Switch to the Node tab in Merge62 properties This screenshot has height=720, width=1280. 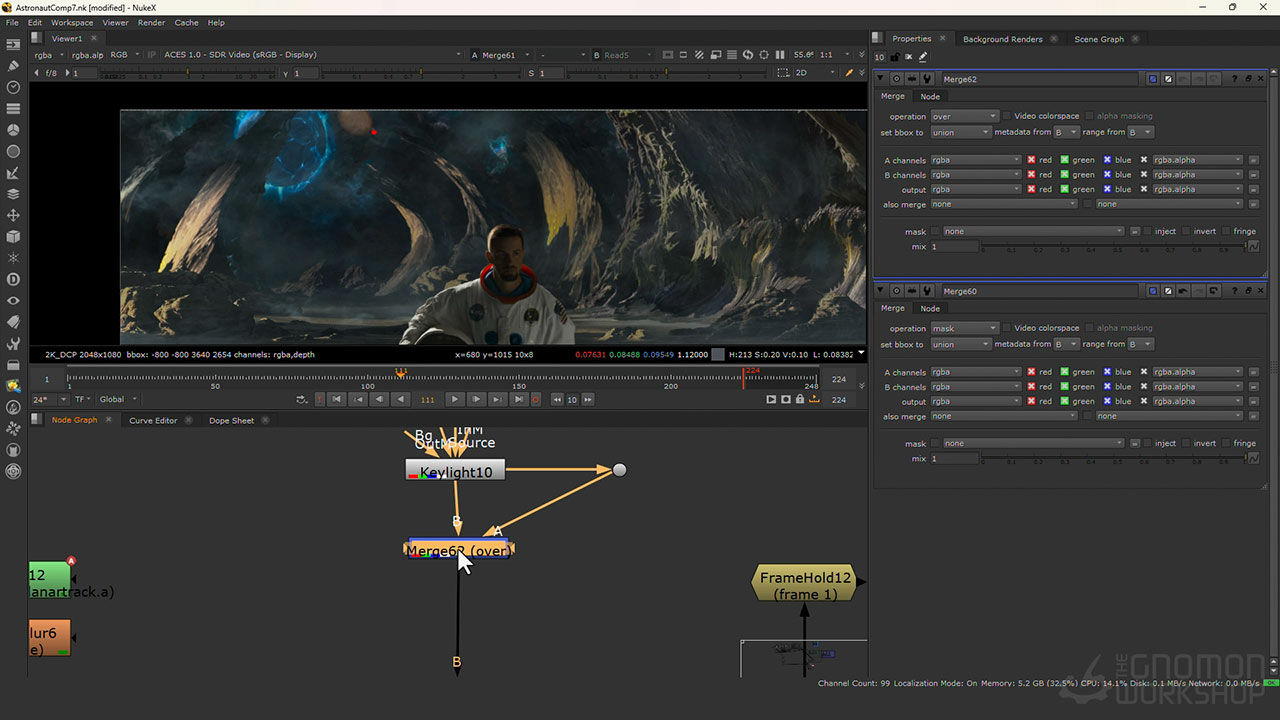click(930, 96)
